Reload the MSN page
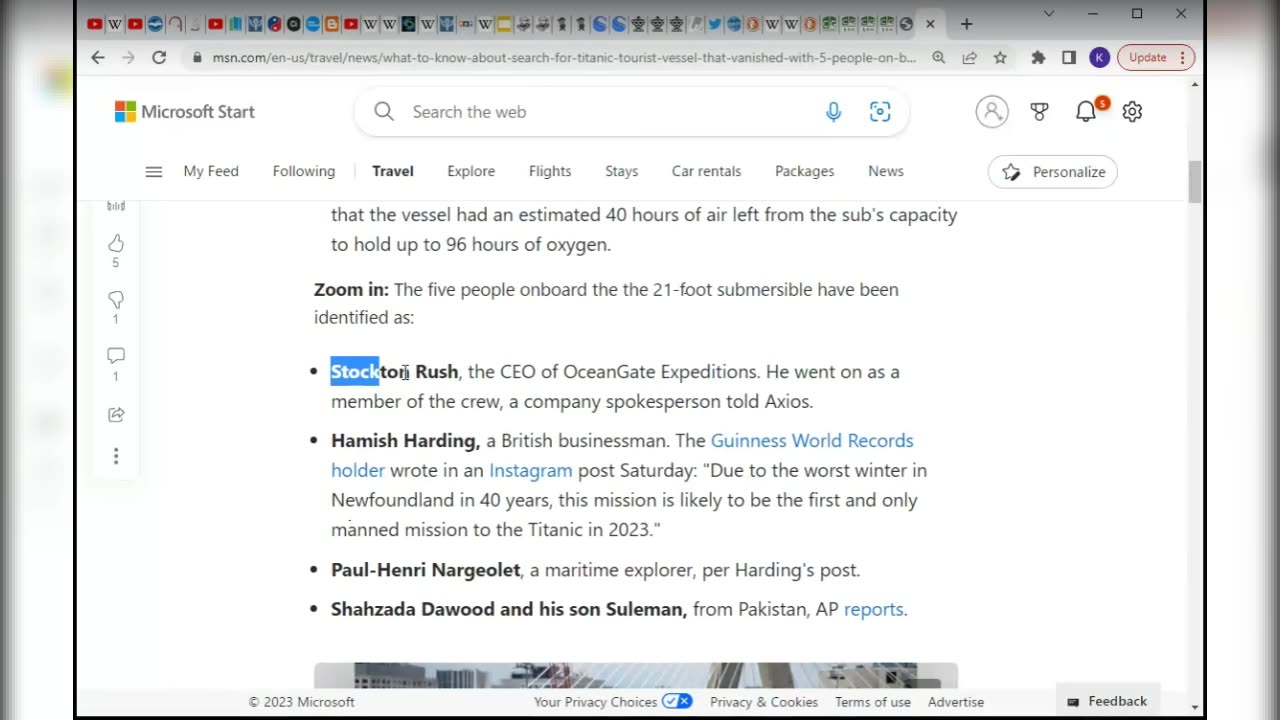This screenshot has width=1280, height=720. pyautogui.click(x=159, y=58)
